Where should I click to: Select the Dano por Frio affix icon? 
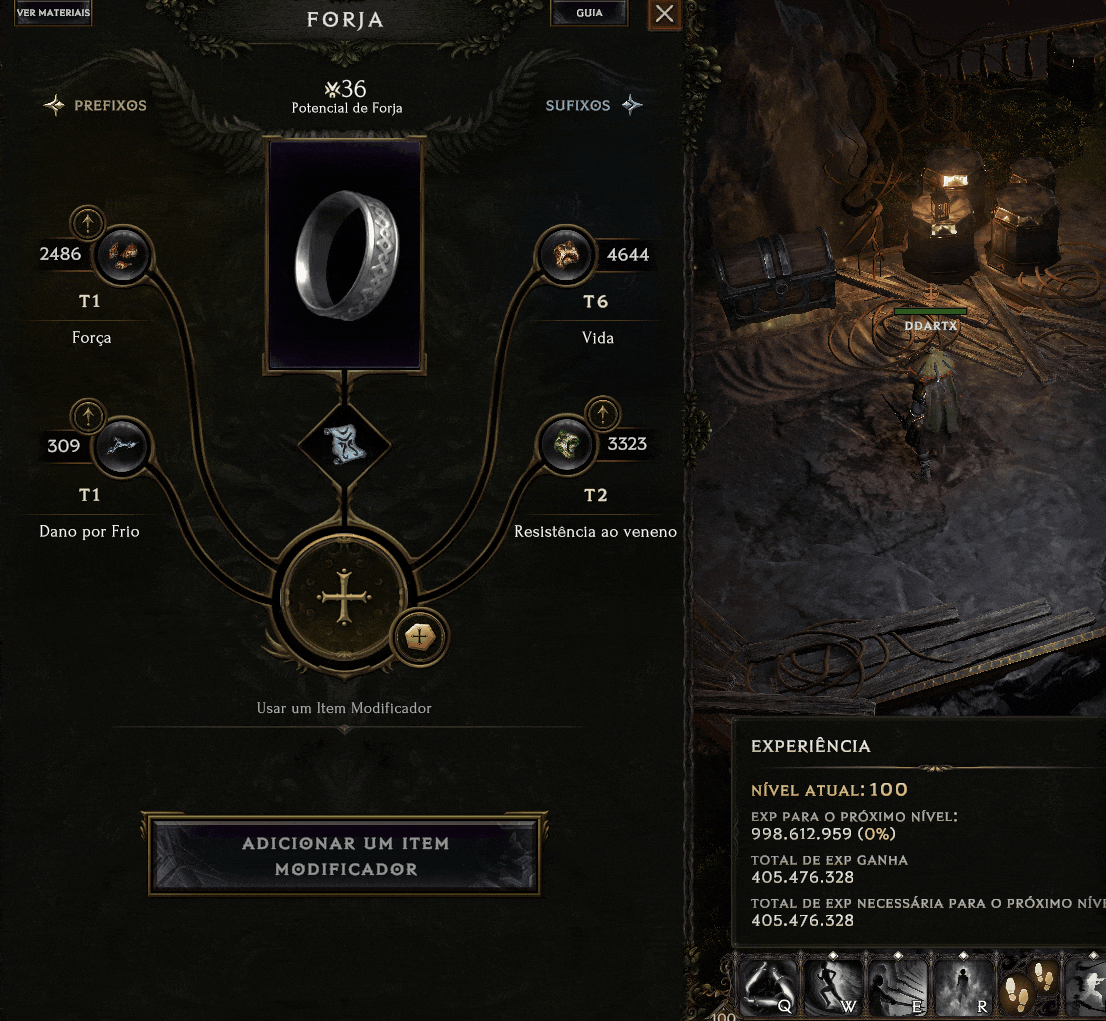[121, 446]
